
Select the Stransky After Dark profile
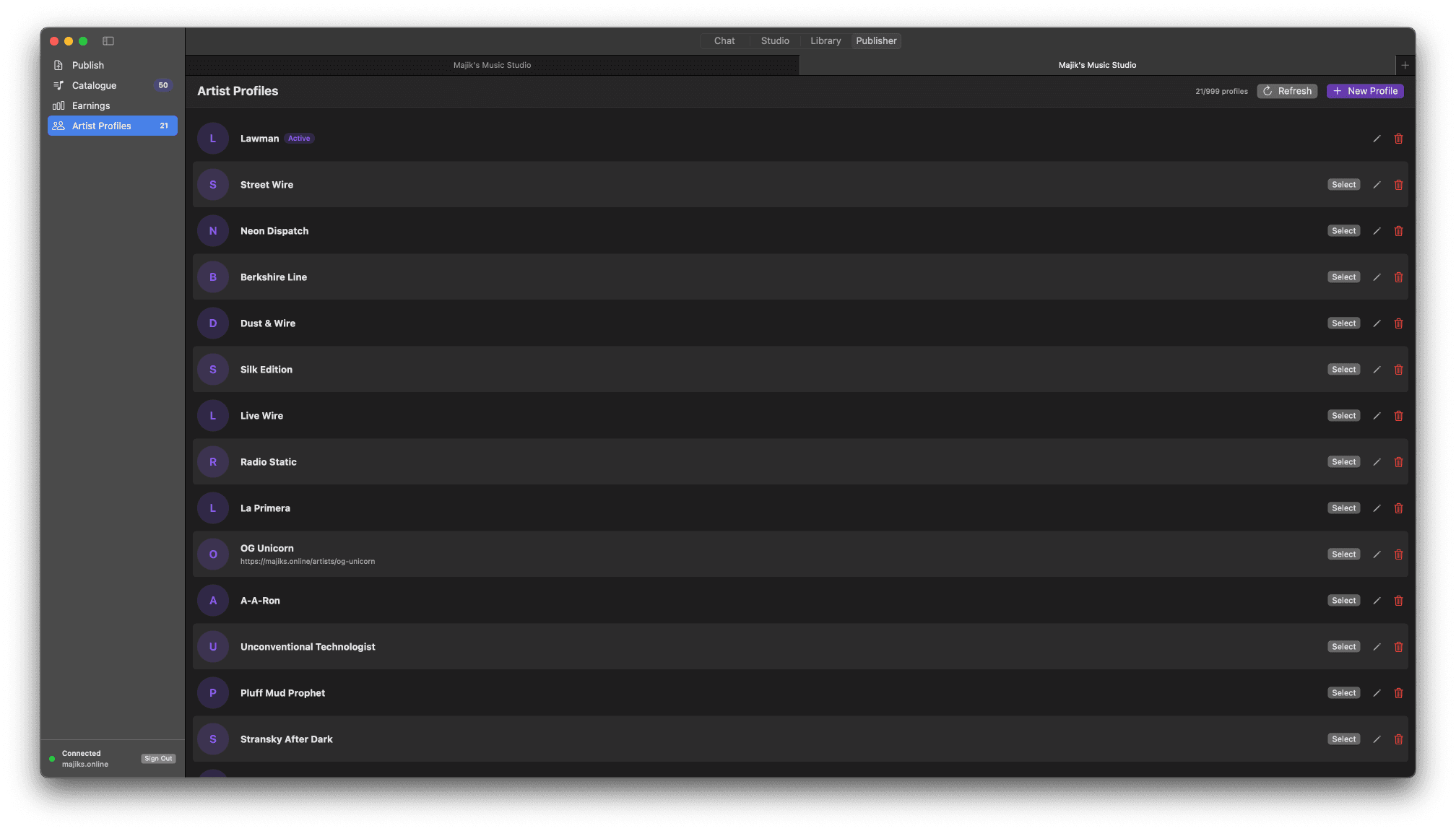click(x=1343, y=739)
